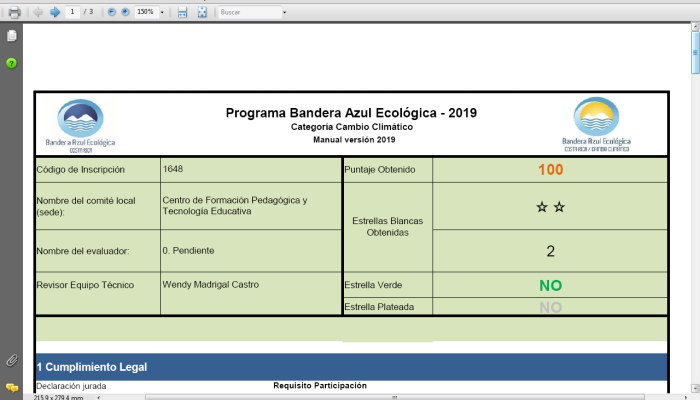Expand the Buscar search options dropdown
The width and height of the screenshot is (700, 400).
pyautogui.click(x=284, y=12)
